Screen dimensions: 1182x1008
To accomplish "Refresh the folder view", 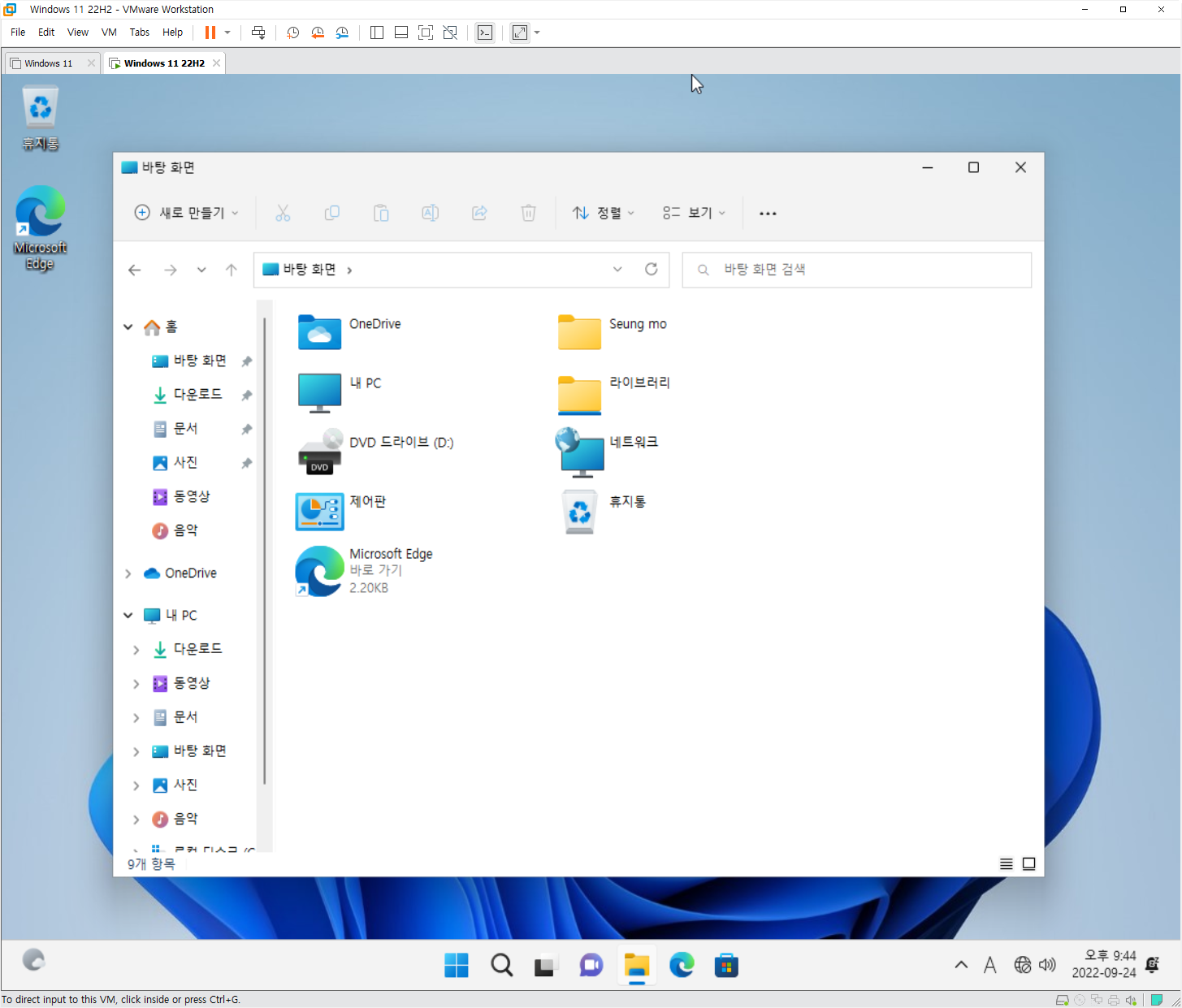I will pyautogui.click(x=652, y=270).
